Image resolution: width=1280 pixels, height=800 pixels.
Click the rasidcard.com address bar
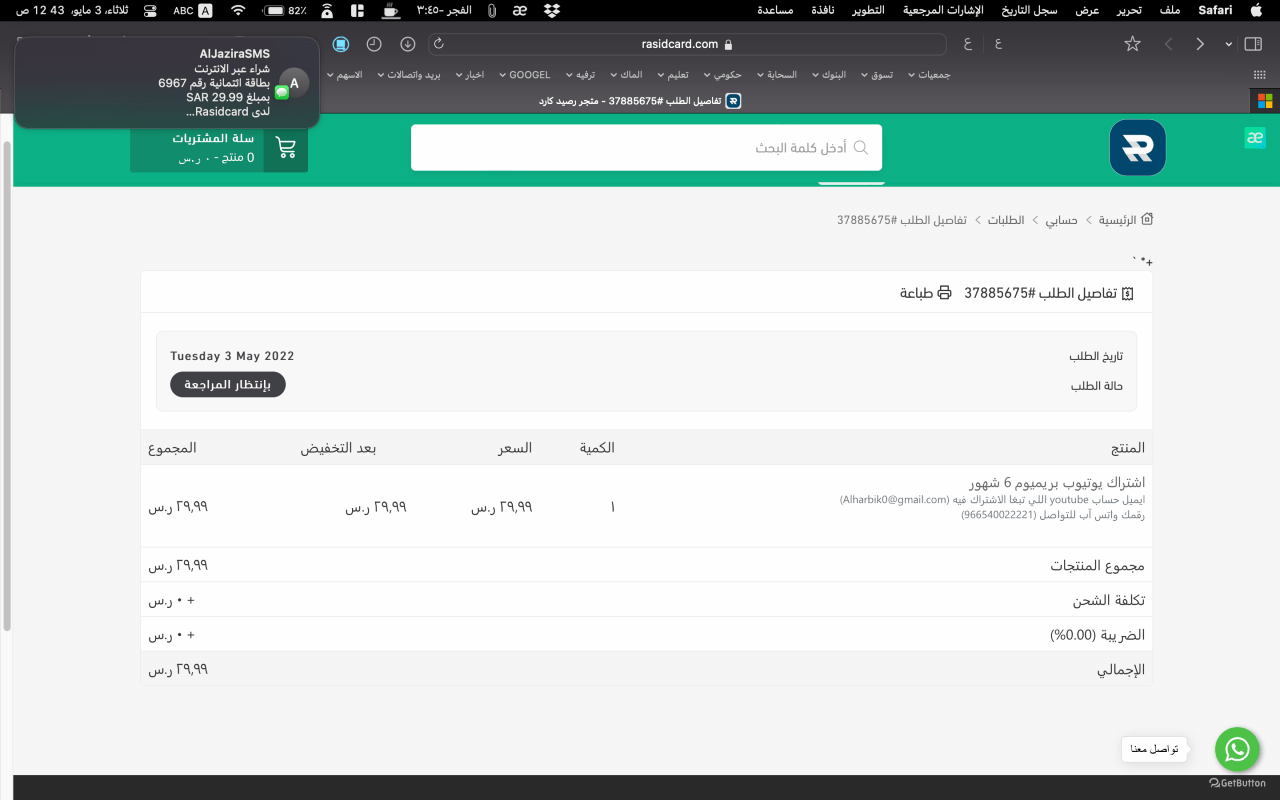click(x=687, y=44)
